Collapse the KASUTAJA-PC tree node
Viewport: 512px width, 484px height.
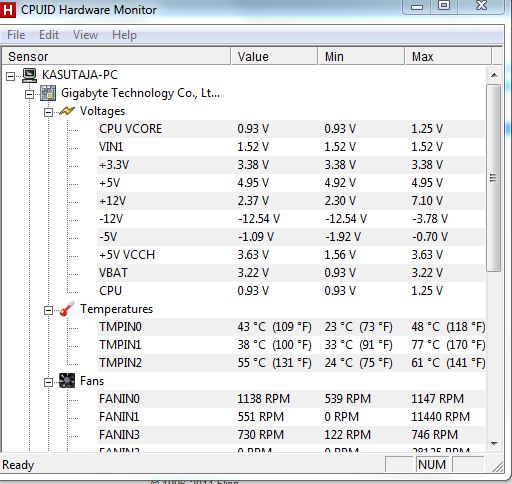(10, 76)
